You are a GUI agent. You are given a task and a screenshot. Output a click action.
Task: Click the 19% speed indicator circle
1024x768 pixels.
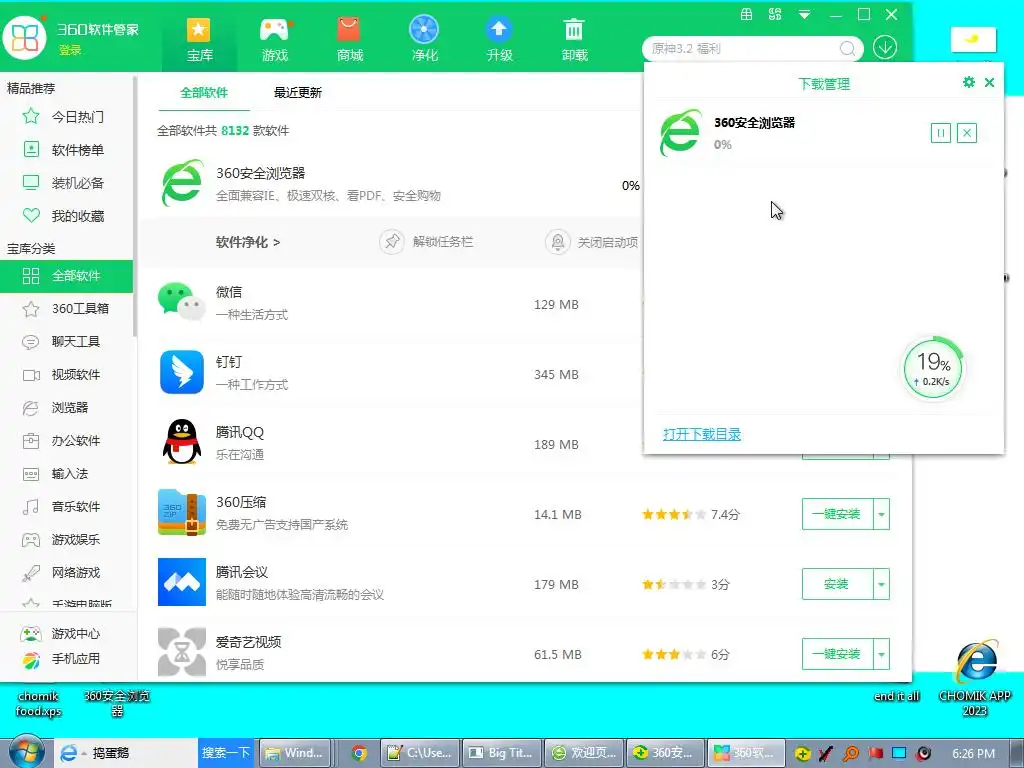tap(933, 368)
